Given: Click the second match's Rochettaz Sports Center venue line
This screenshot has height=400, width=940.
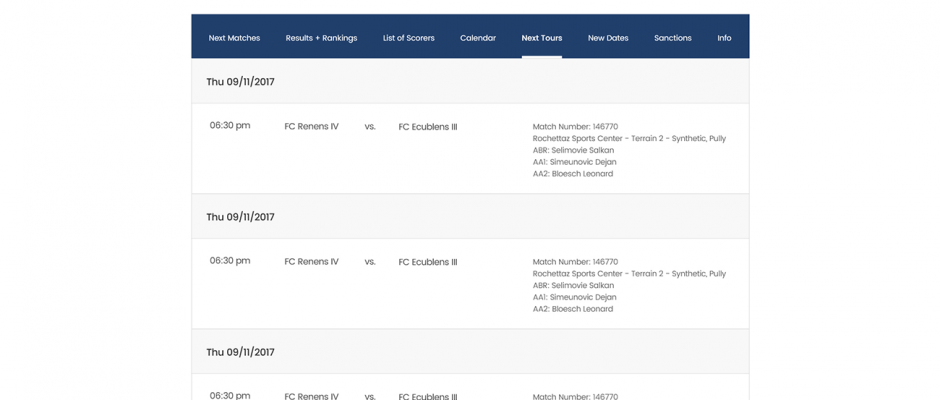Looking at the screenshot, I should (x=629, y=273).
